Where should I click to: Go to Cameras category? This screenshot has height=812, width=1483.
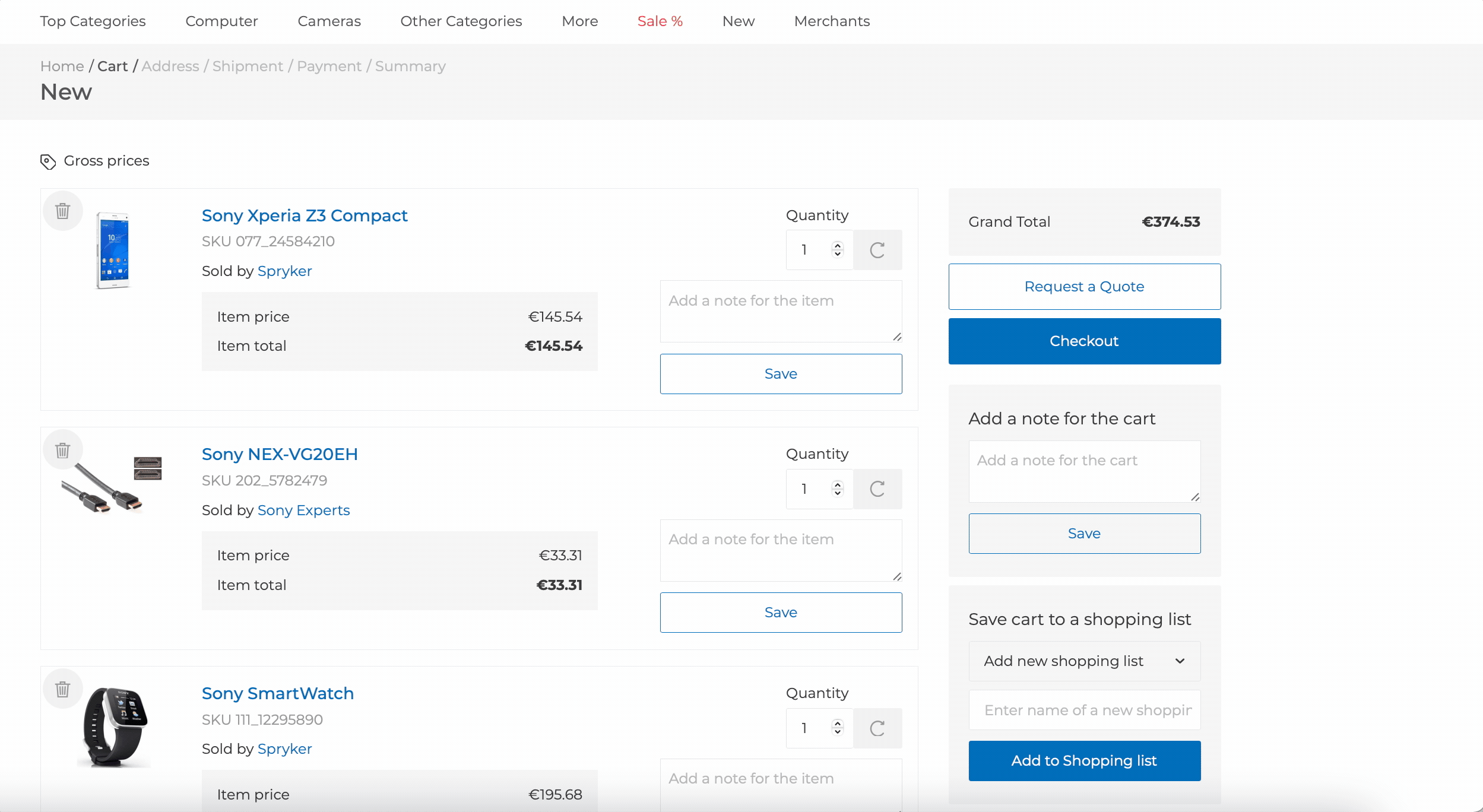(329, 21)
